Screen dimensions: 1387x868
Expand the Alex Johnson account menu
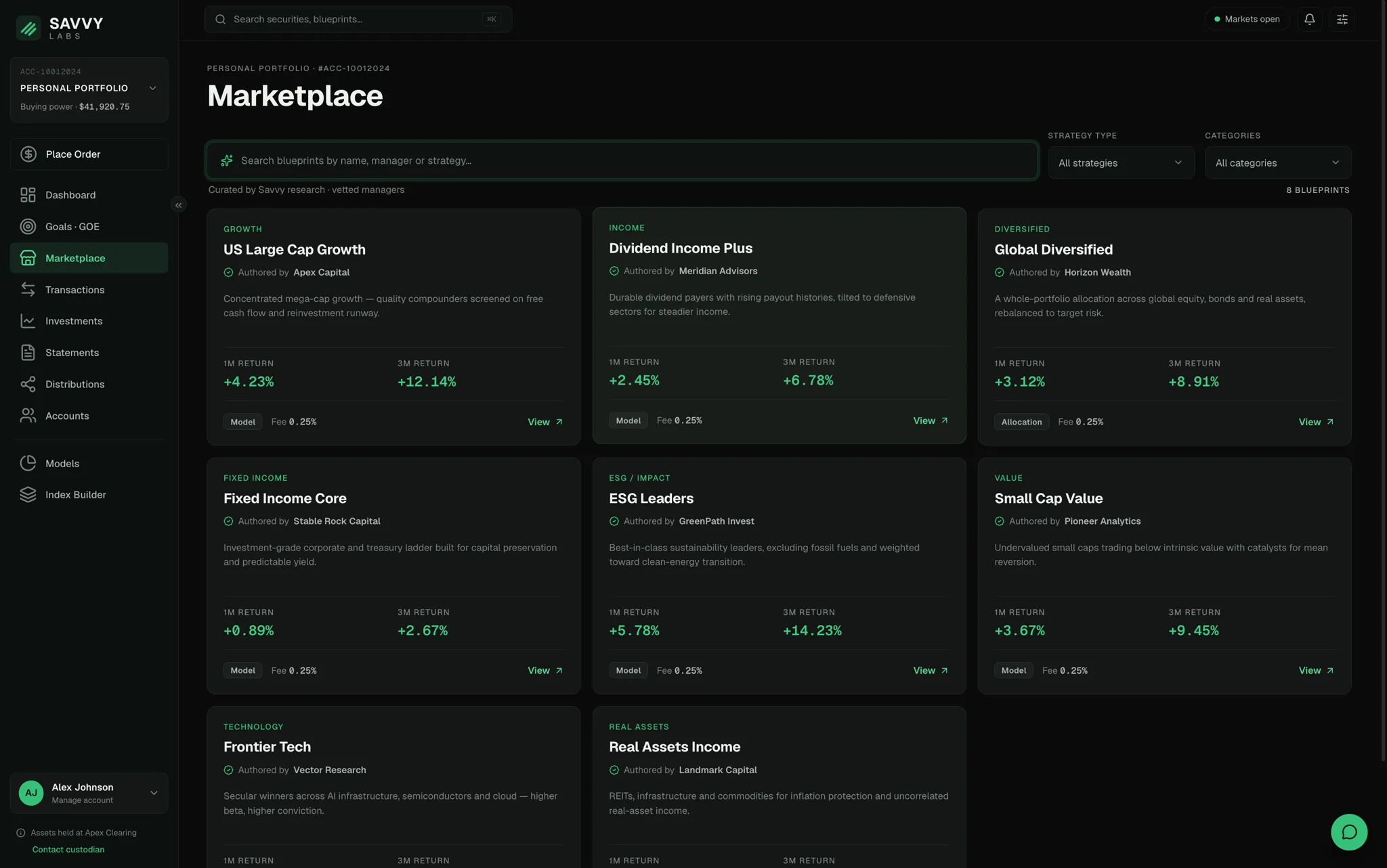(x=89, y=793)
